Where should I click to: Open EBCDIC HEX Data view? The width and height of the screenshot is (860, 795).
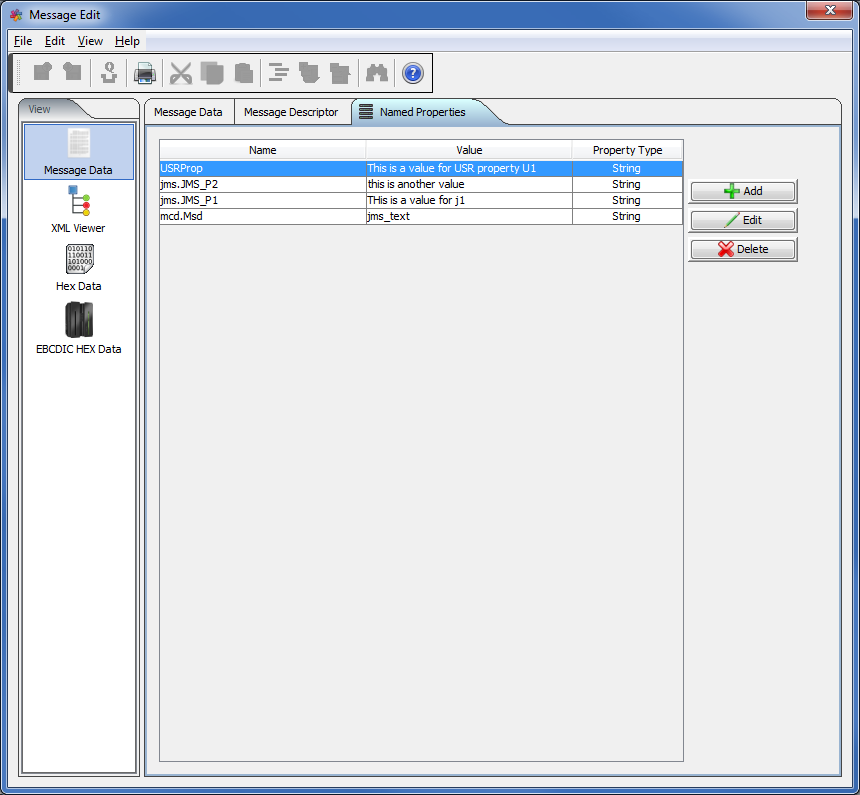[x=78, y=327]
